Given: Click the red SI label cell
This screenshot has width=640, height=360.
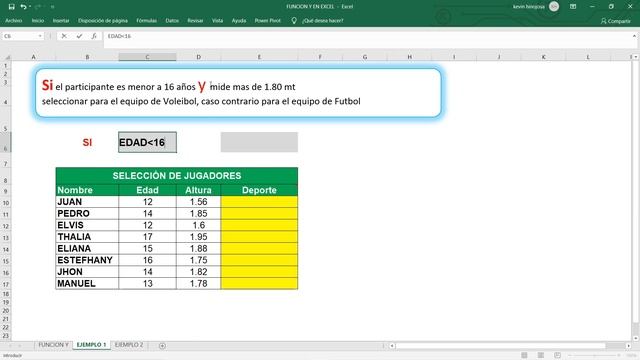Looking at the screenshot, I should tap(87, 142).
